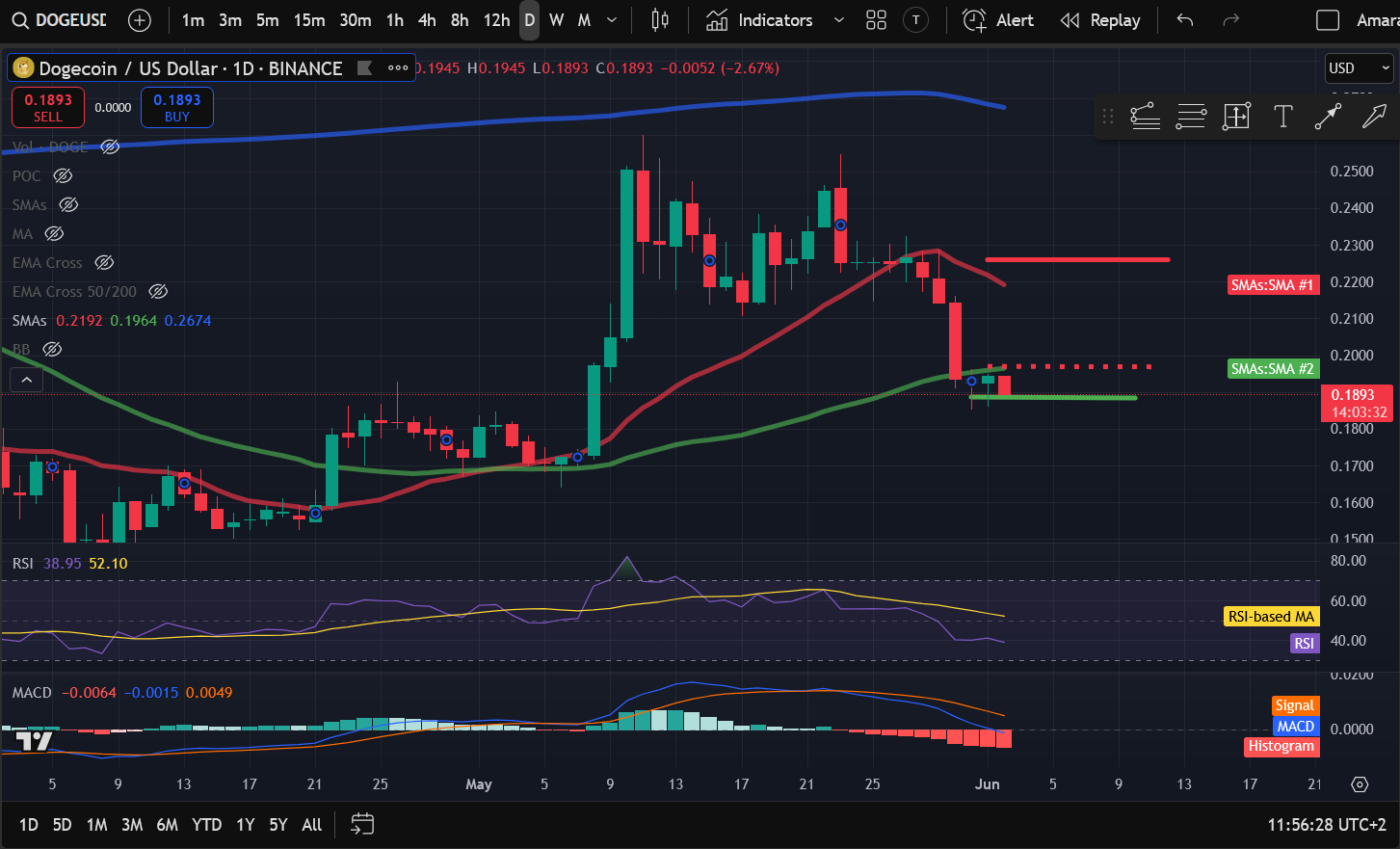
Task: Open the candlestick chart type selector
Action: pos(660,20)
